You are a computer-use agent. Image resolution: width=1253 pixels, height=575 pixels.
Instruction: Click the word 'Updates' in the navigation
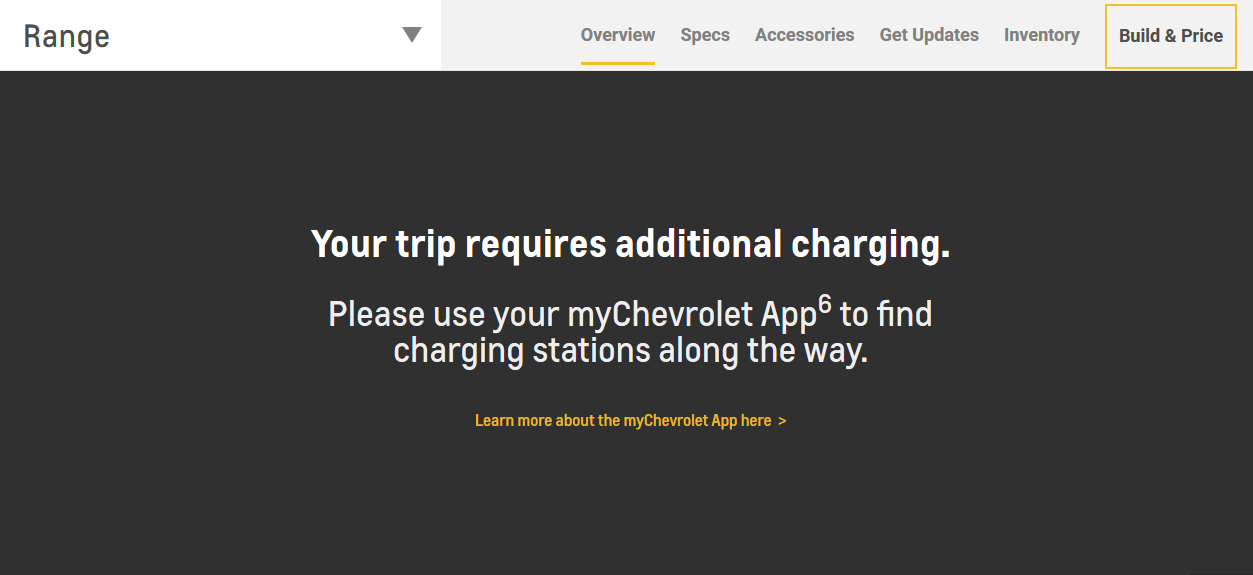tap(951, 35)
